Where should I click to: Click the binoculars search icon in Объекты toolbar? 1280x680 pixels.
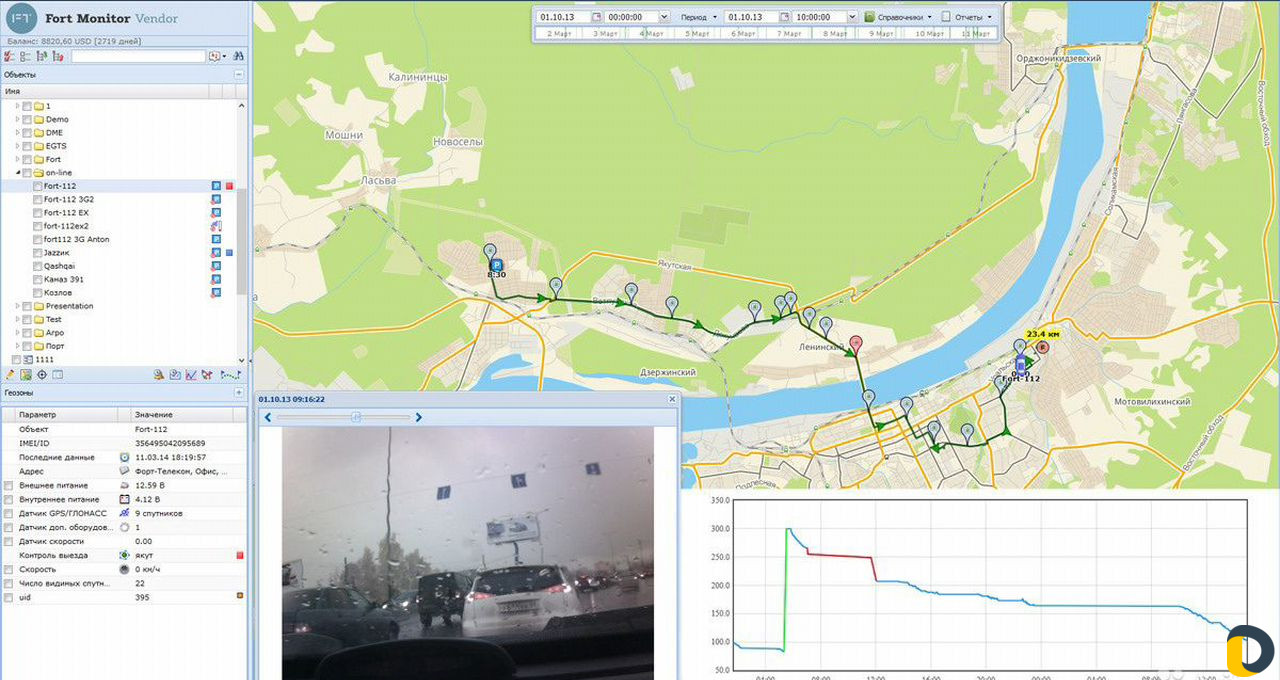coord(238,57)
